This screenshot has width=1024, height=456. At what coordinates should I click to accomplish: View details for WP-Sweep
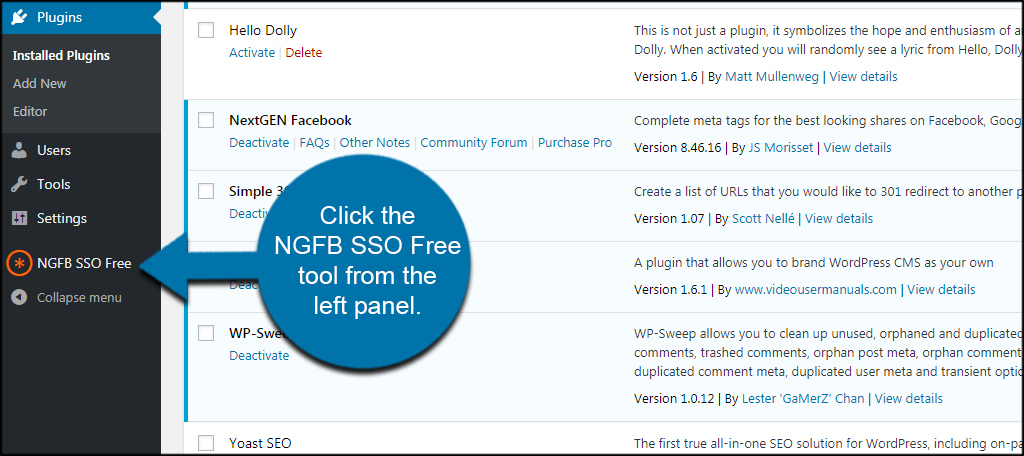[908, 398]
